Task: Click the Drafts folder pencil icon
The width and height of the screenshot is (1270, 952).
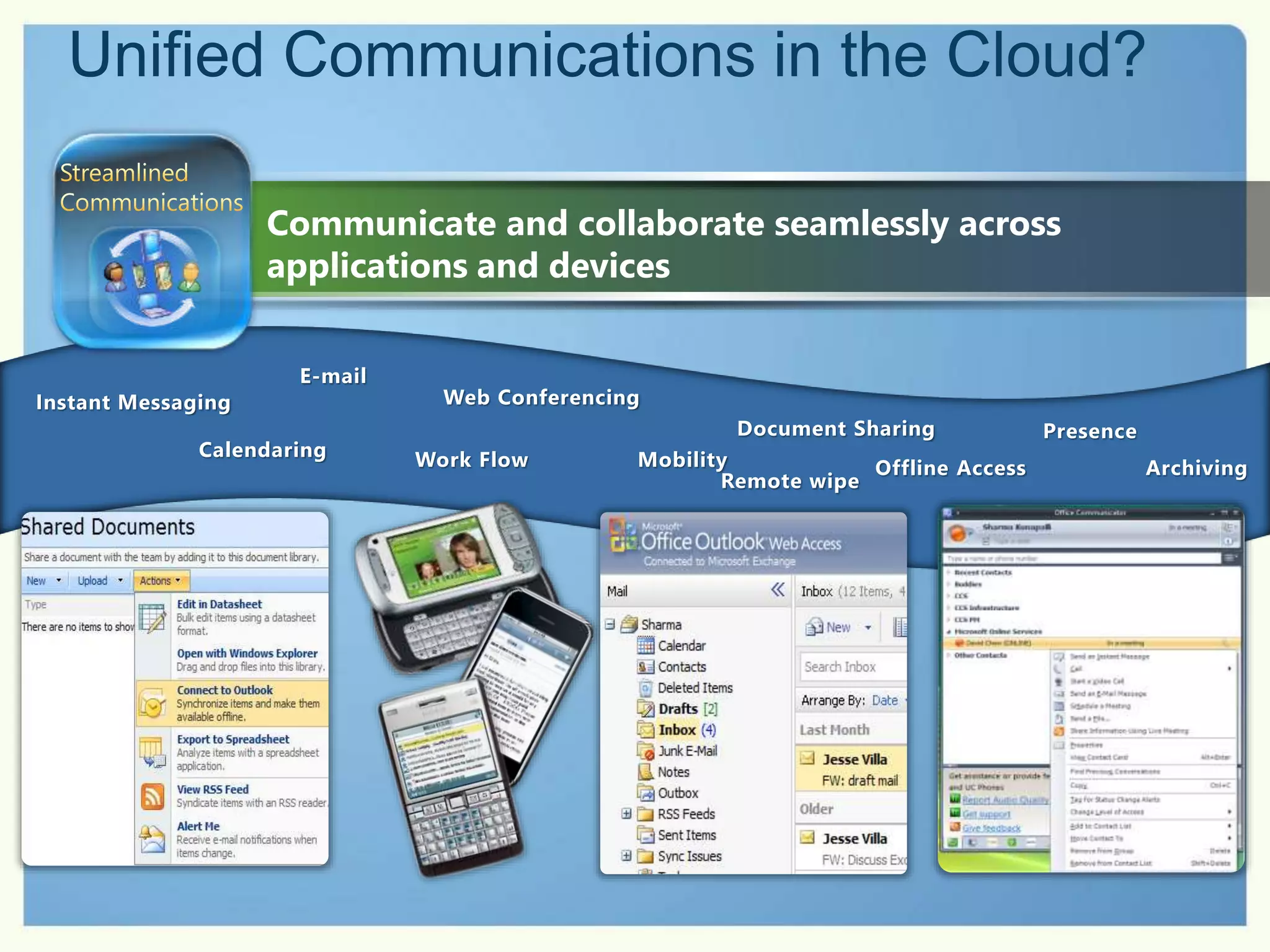Action: coord(646,708)
